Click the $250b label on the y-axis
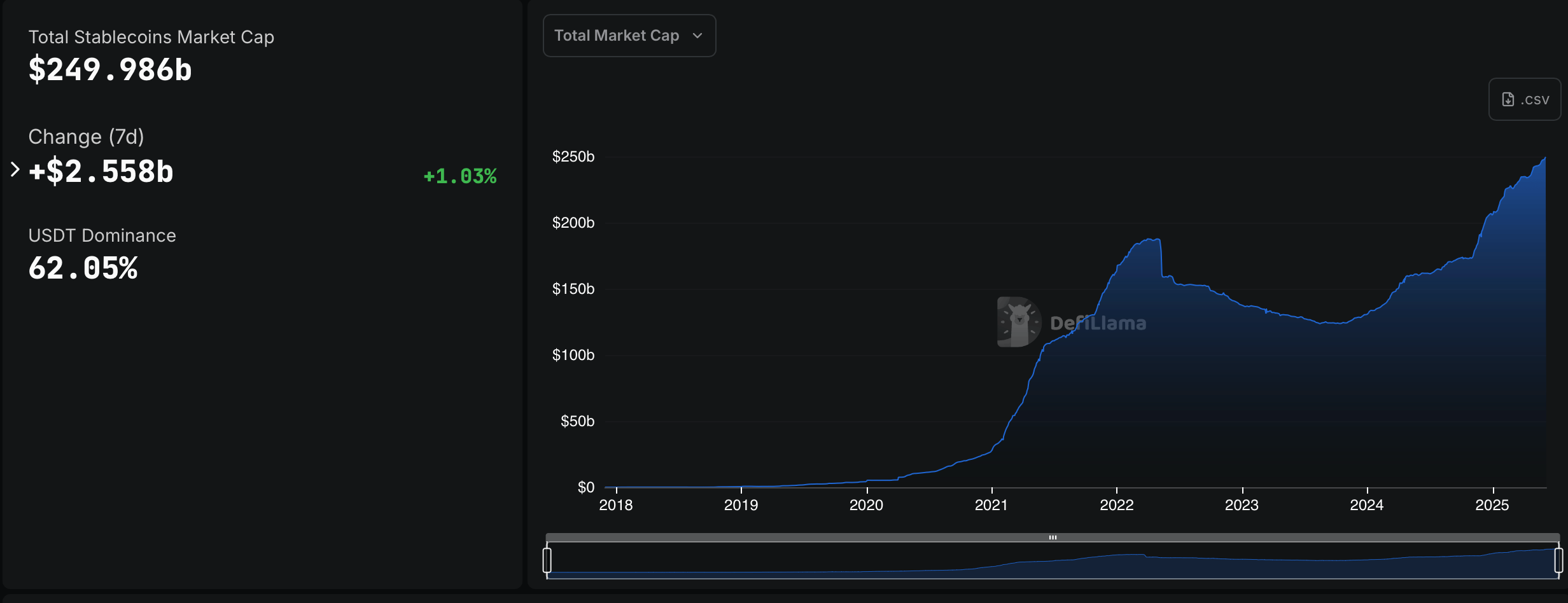This screenshot has width=1568, height=603. (x=573, y=156)
